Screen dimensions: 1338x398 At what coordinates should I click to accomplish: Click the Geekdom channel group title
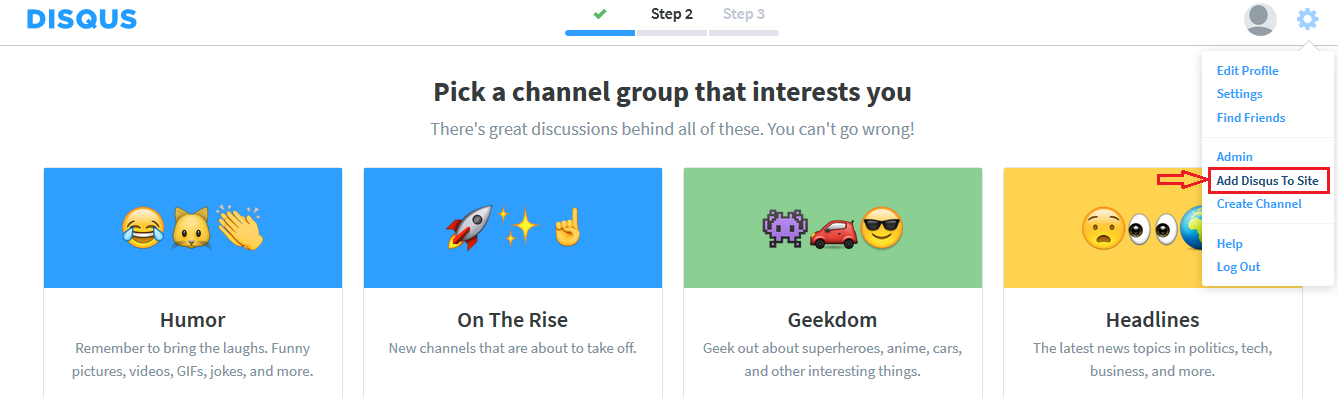pos(833,320)
